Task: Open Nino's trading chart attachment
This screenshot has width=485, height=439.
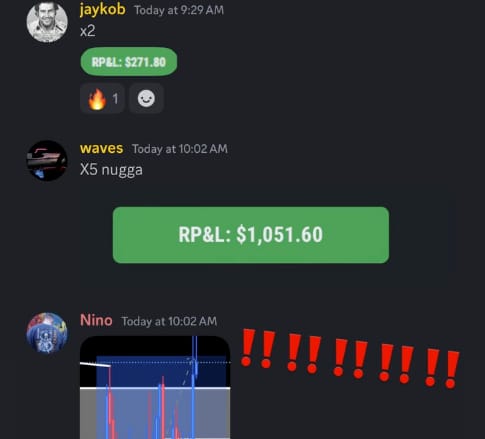Action: pos(155,387)
